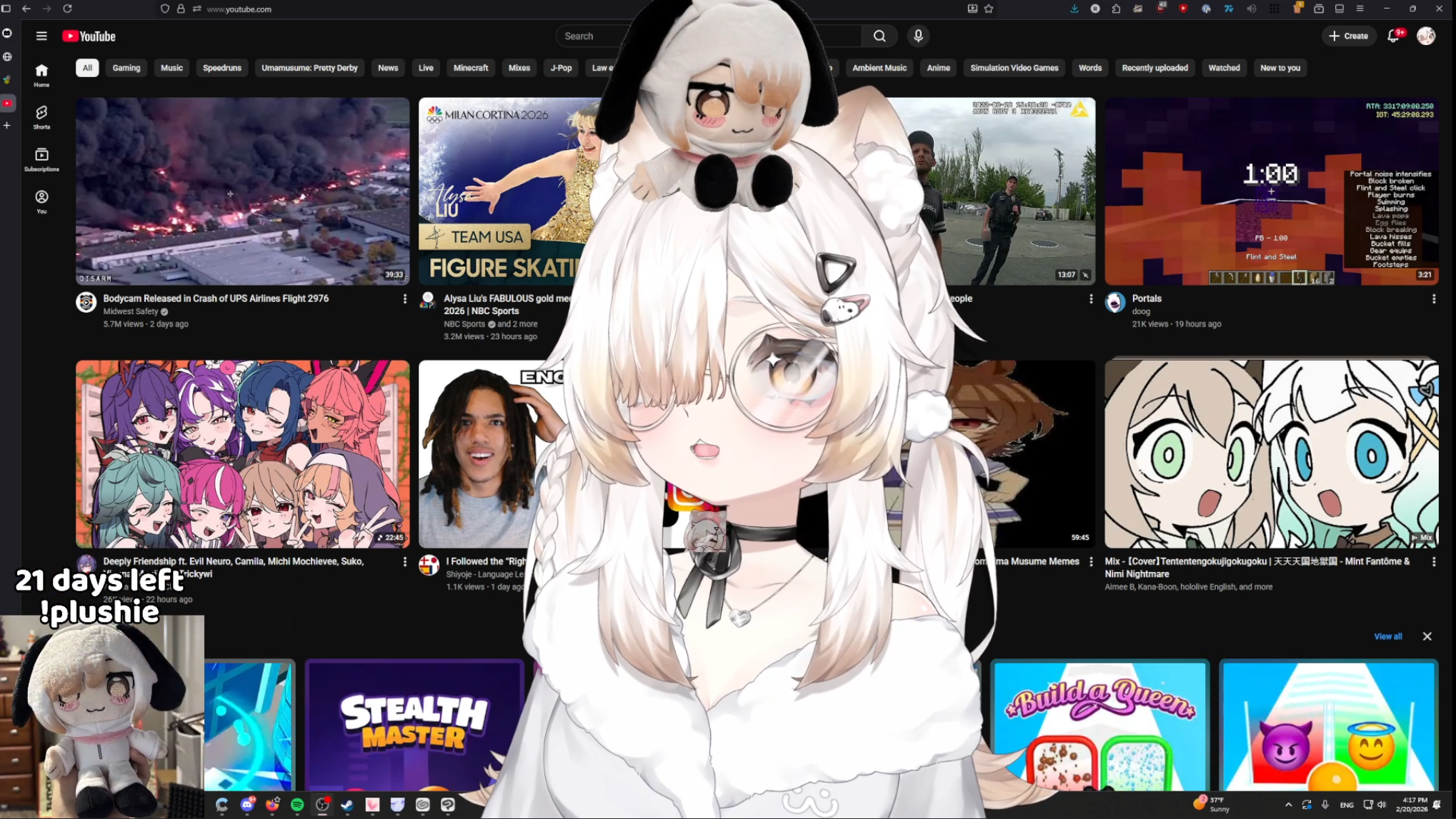1456x819 pixels.
Task: Select the Minecraft chip tab
Action: point(470,68)
